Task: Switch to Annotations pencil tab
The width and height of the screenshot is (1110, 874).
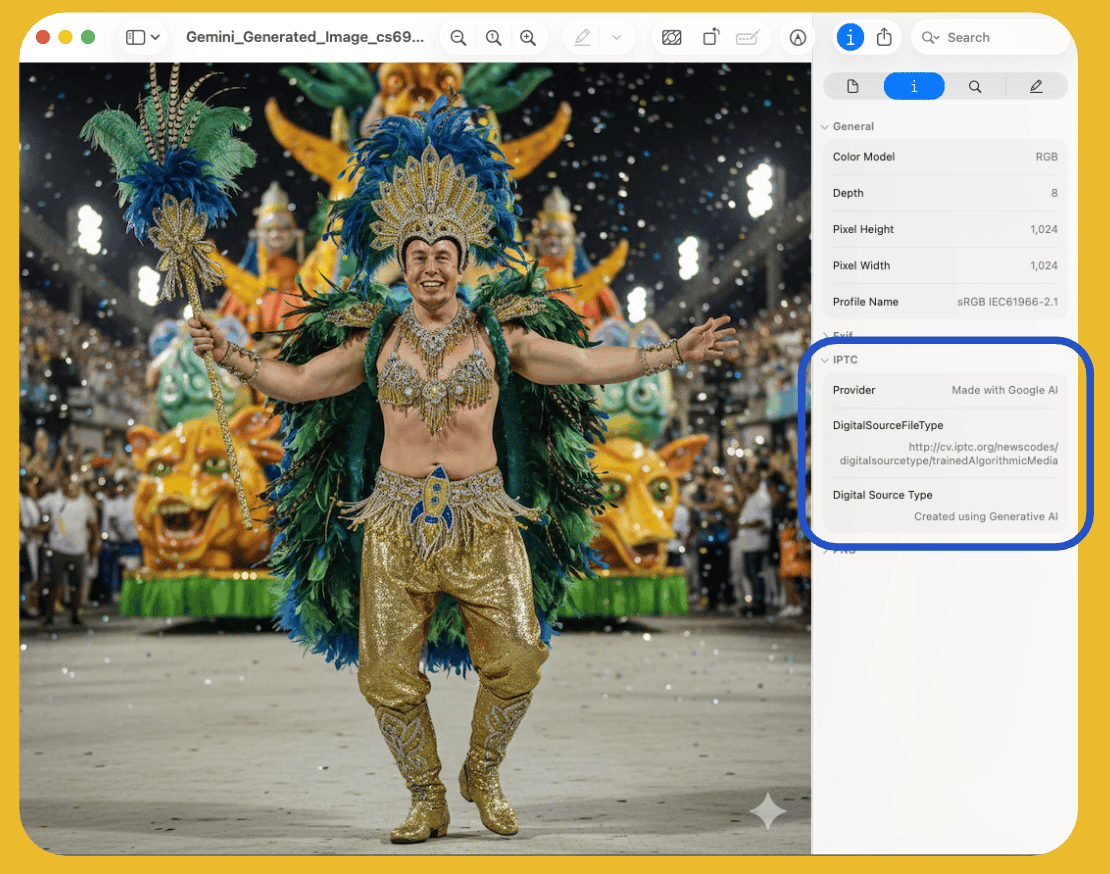Action: [x=1036, y=87]
